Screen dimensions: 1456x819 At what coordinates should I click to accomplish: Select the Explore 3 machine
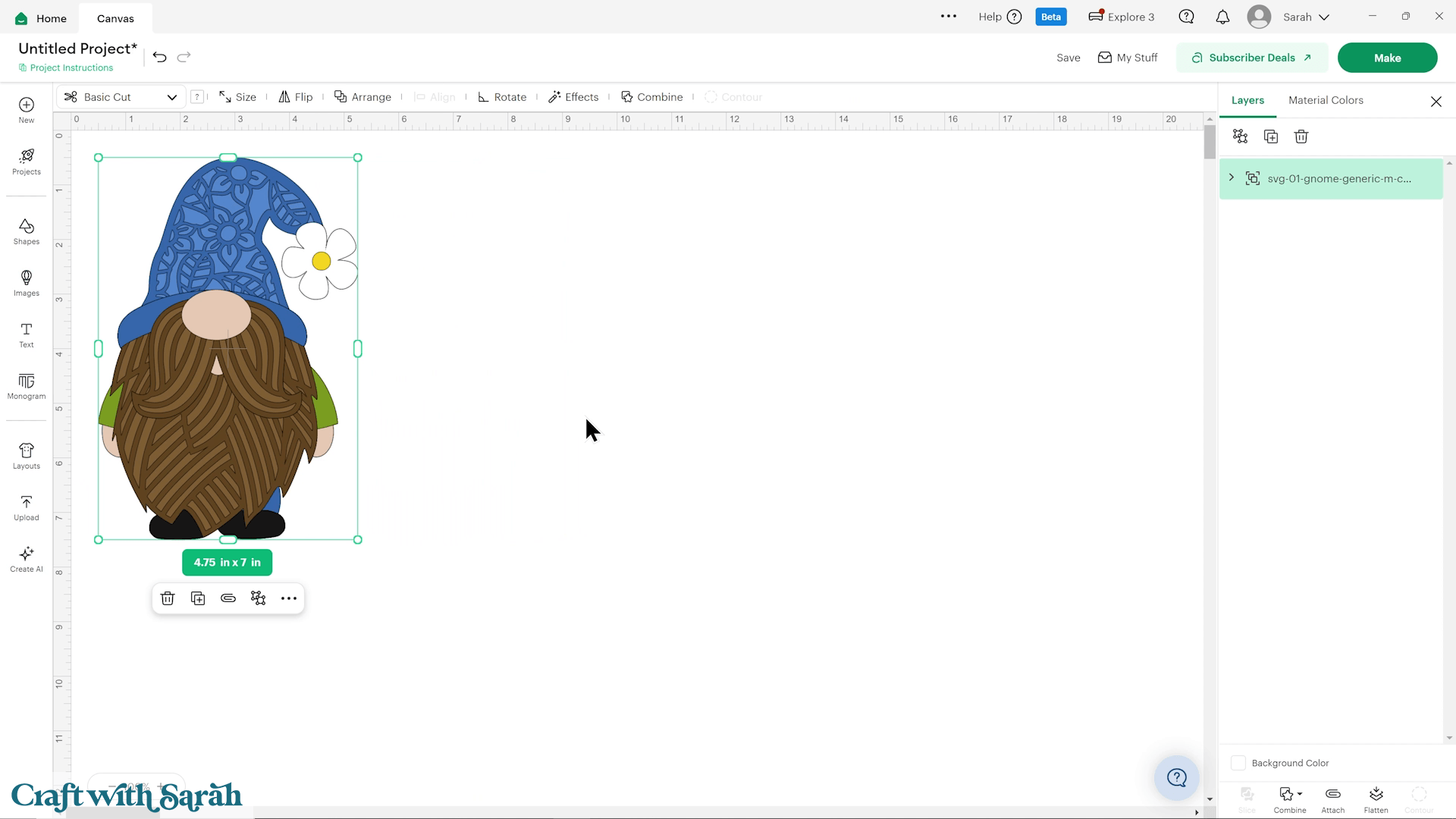1121,17
